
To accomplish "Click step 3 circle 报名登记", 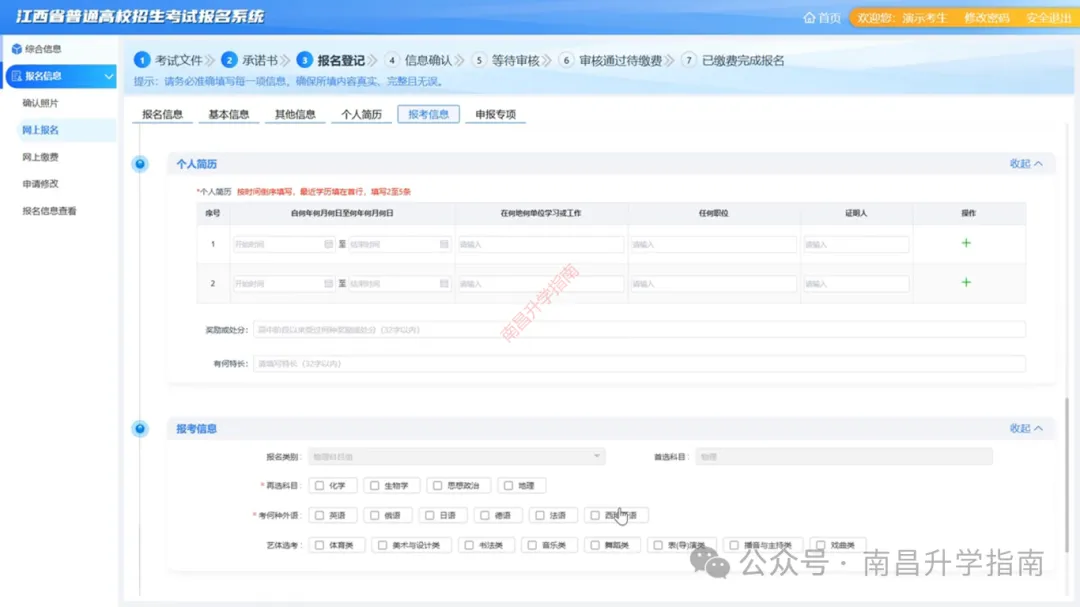I will pos(304,60).
